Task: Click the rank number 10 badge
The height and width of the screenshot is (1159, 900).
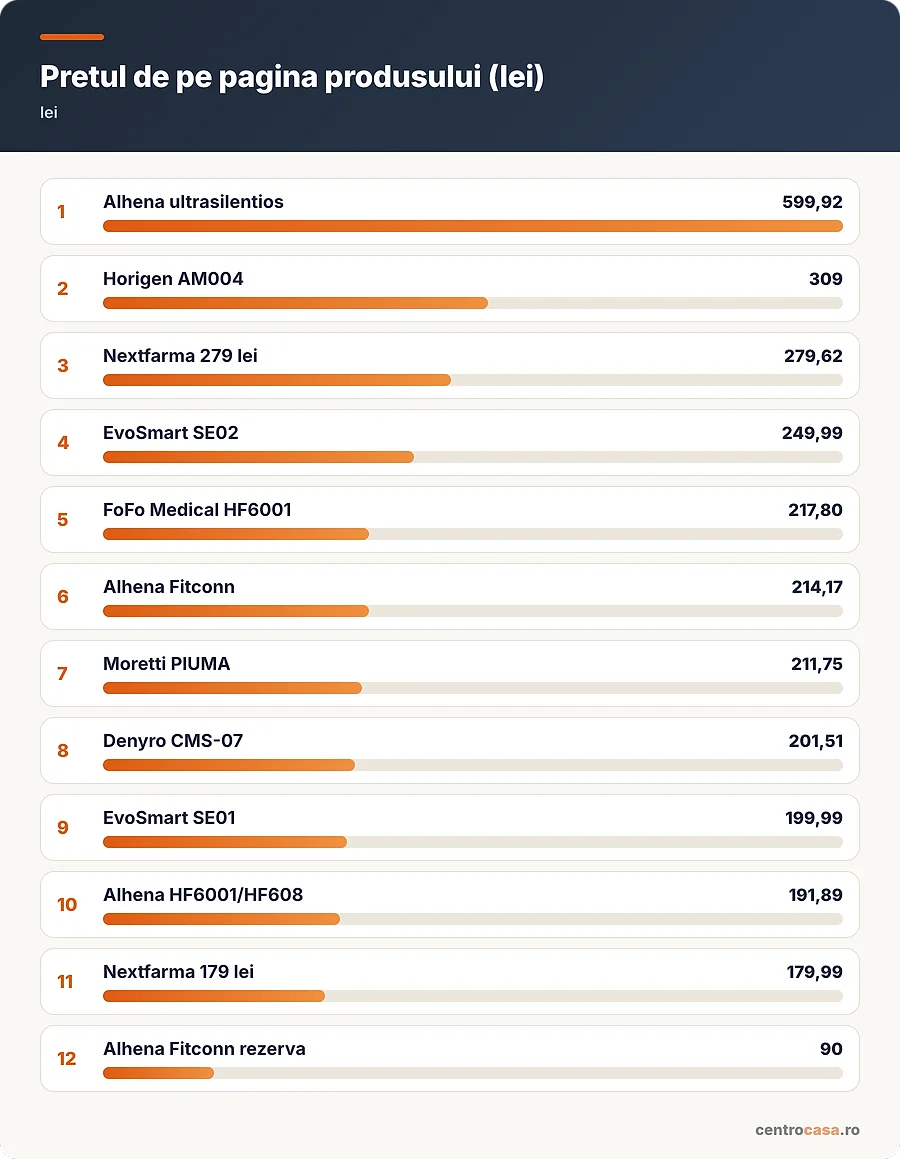Action: click(x=67, y=905)
